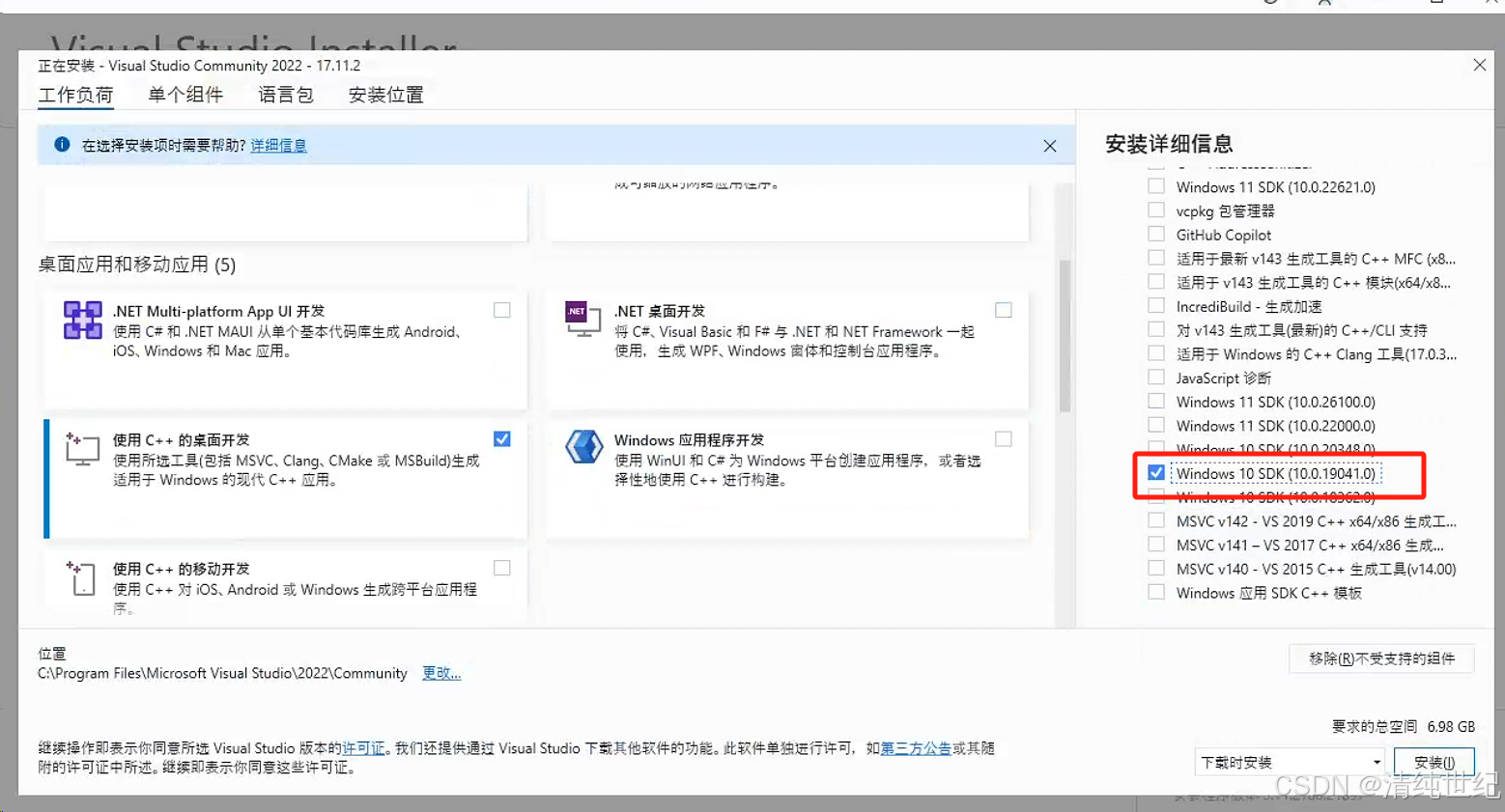
Task: Click the C++ desktop development monitor icon
Action: [82, 449]
